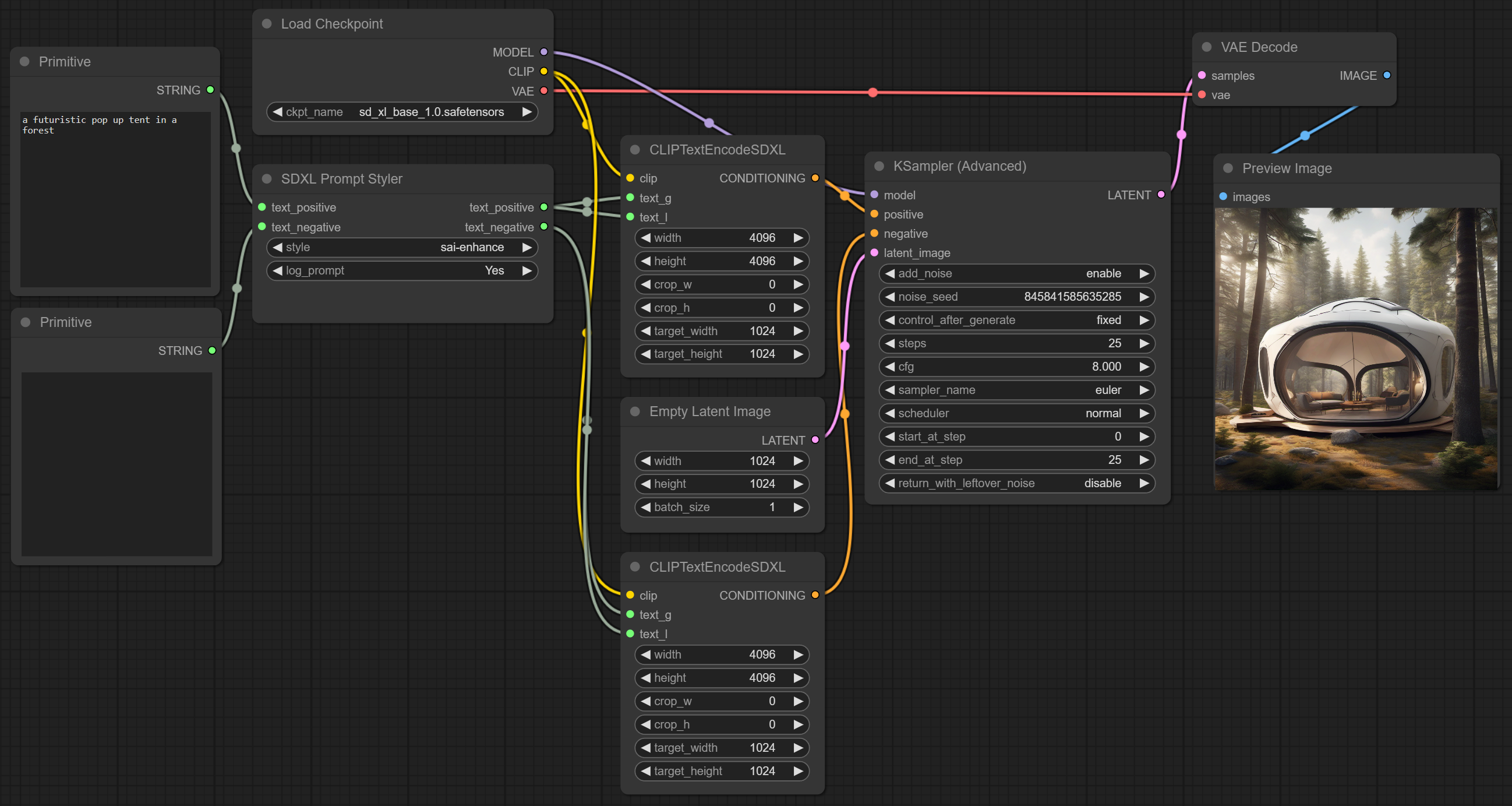Click the Load Checkpoint MODEL output socket
Image resolution: width=1512 pixels, height=806 pixels.
[543, 52]
